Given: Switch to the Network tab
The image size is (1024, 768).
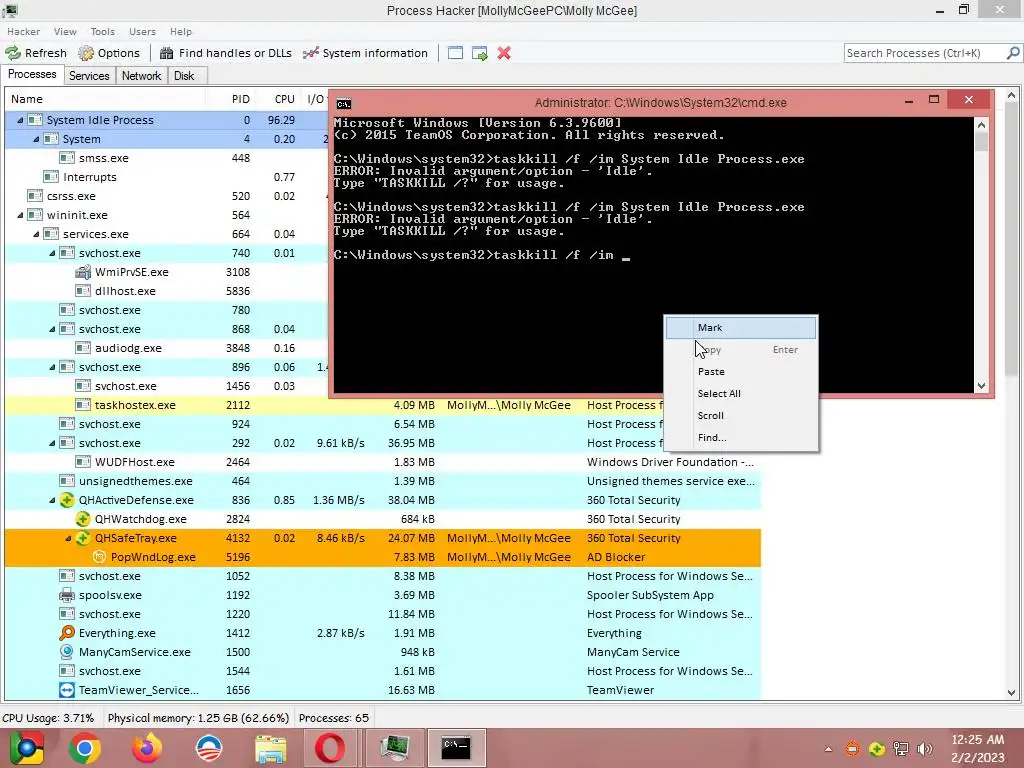Looking at the screenshot, I should (x=141, y=76).
